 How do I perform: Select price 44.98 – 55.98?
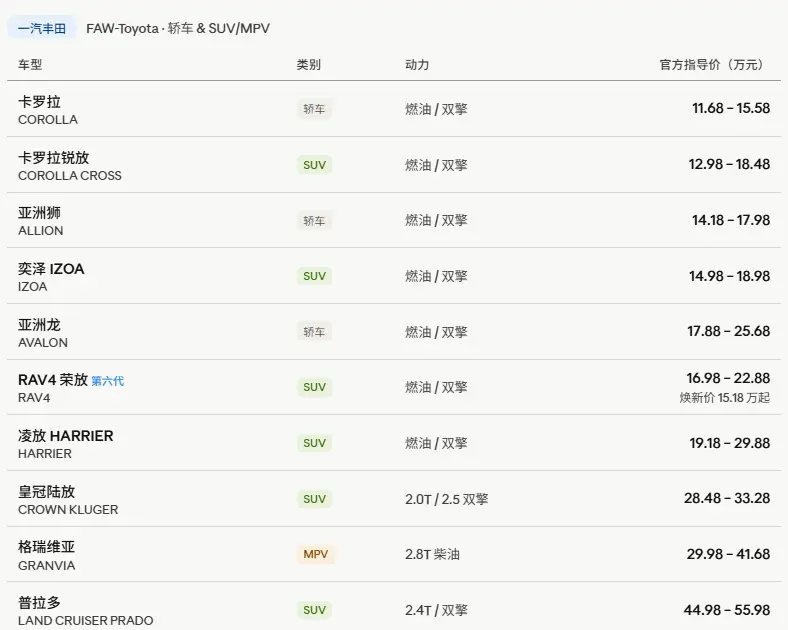[x=727, y=610]
